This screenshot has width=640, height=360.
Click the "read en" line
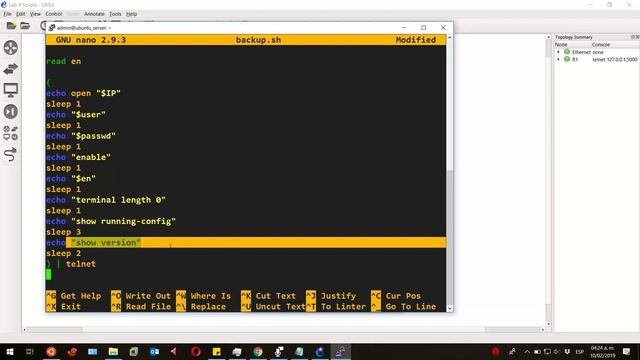(64, 61)
